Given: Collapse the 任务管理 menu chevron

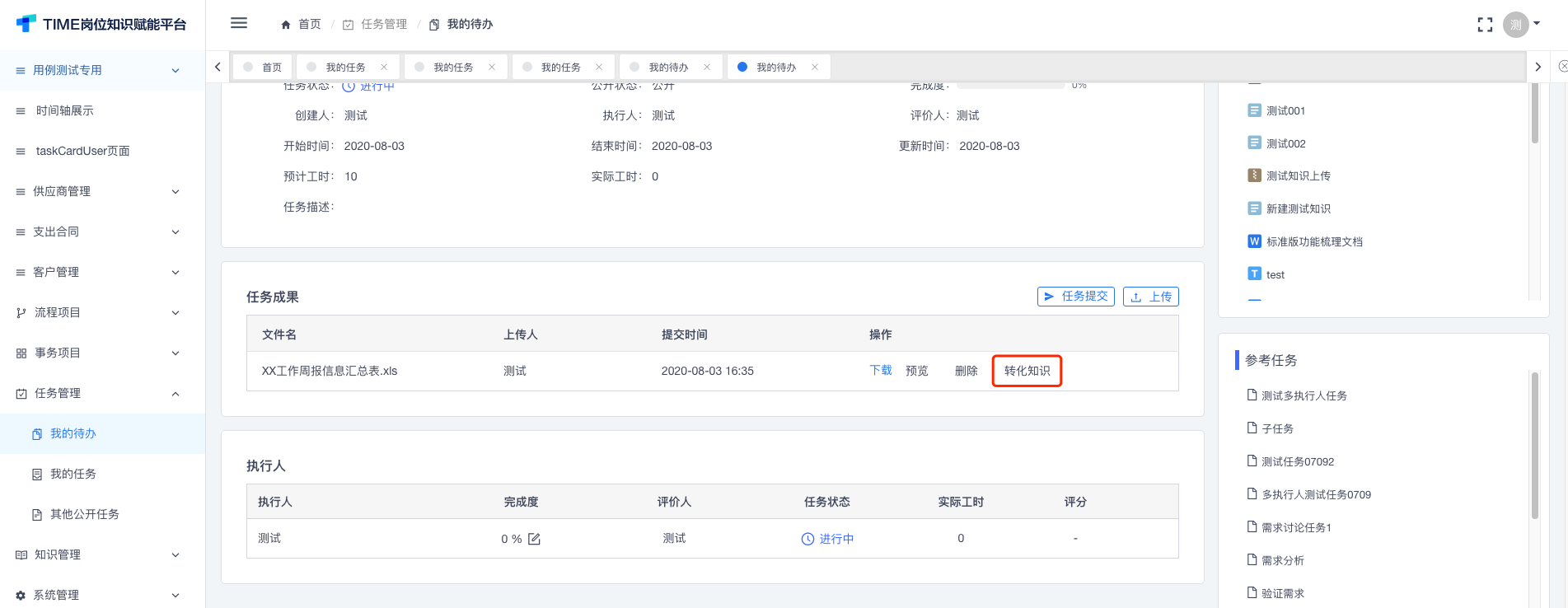Looking at the screenshot, I should pyautogui.click(x=176, y=394).
